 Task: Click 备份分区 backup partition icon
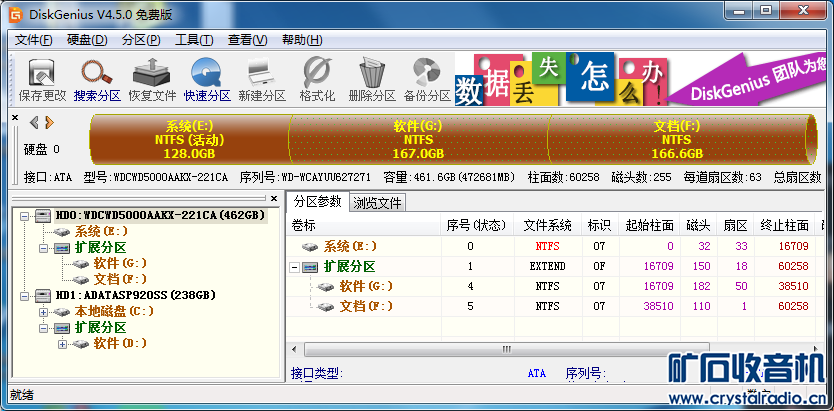(x=427, y=73)
